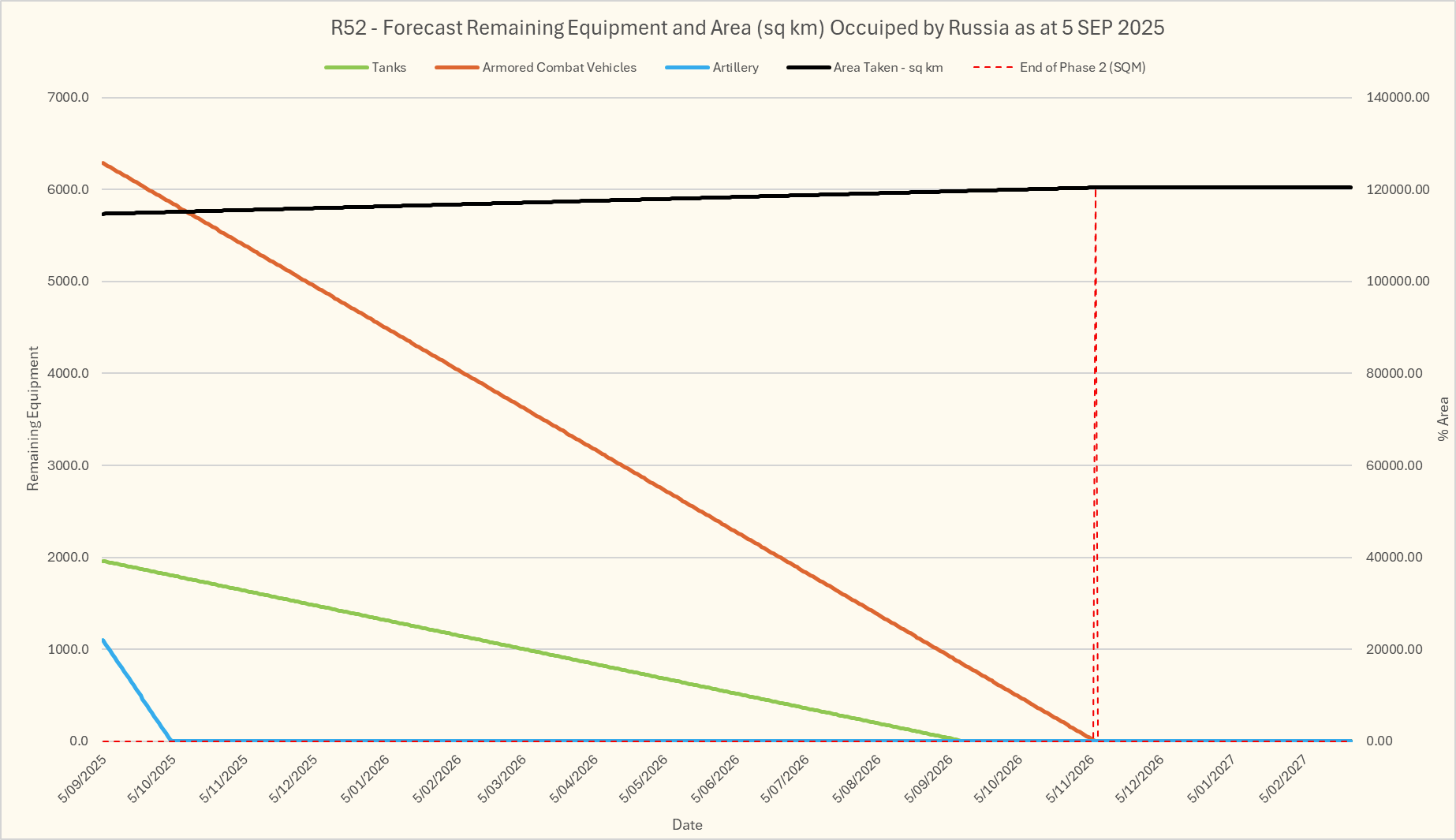
Task: Click the chart title text
Action: point(747,28)
